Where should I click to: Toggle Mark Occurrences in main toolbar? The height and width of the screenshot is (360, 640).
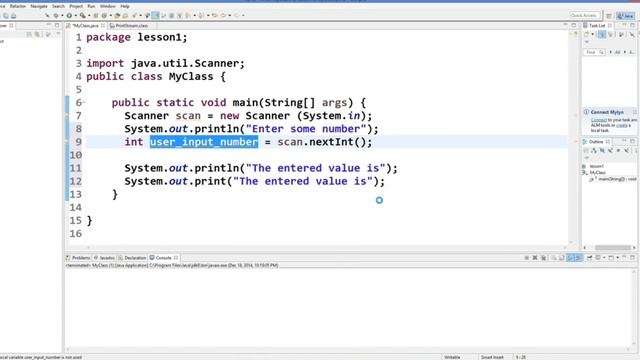pyautogui.click(x=155, y=16)
